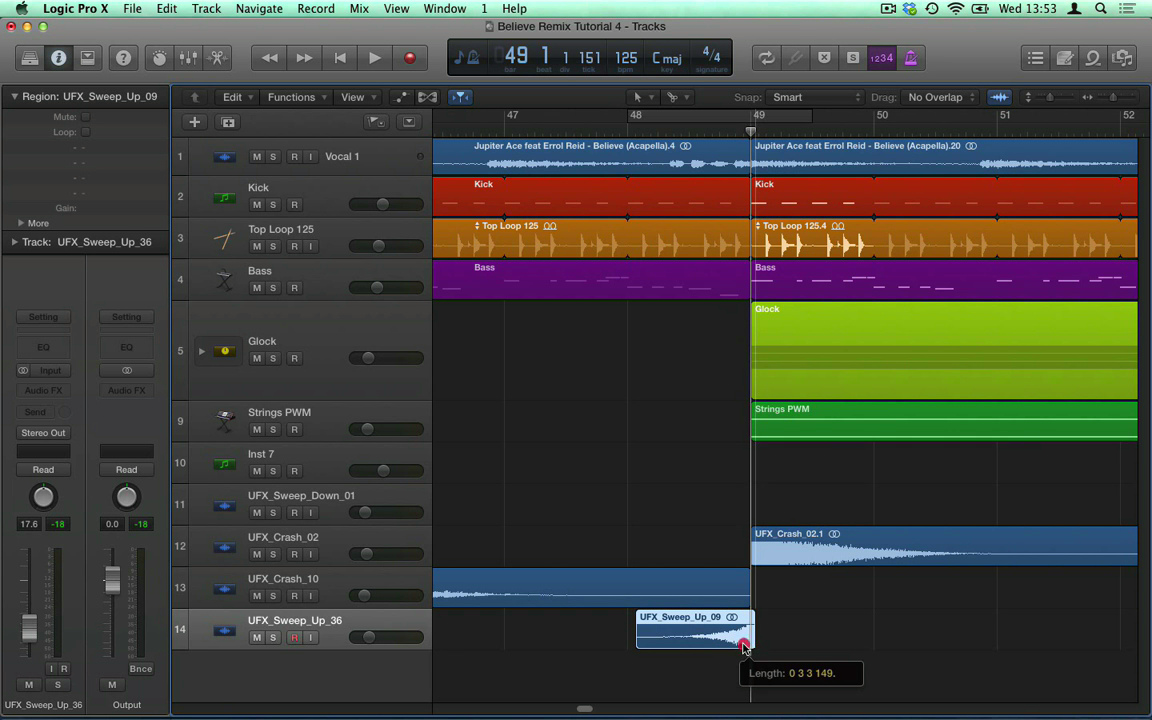Image resolution: width=1152 pixels, height=720 pixels.
Task: Open Quick Help question mark
Action: click(123, 58)
